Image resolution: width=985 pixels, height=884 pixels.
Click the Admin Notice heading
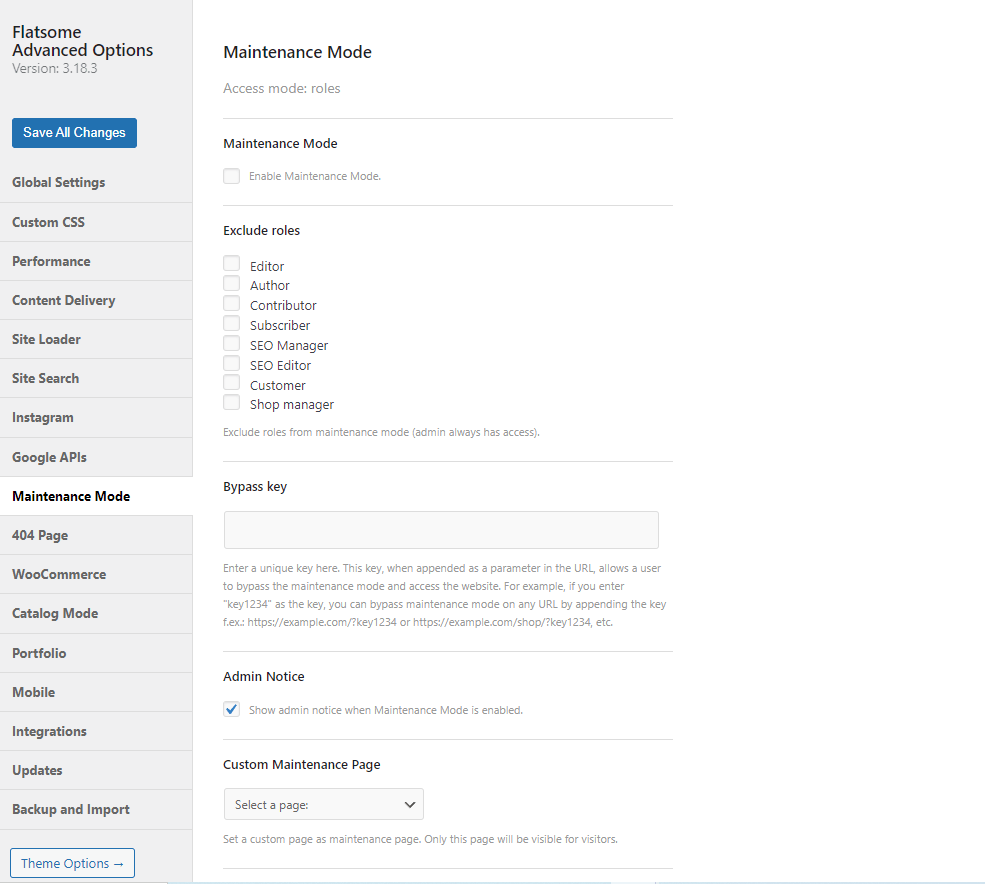(264, 677)
